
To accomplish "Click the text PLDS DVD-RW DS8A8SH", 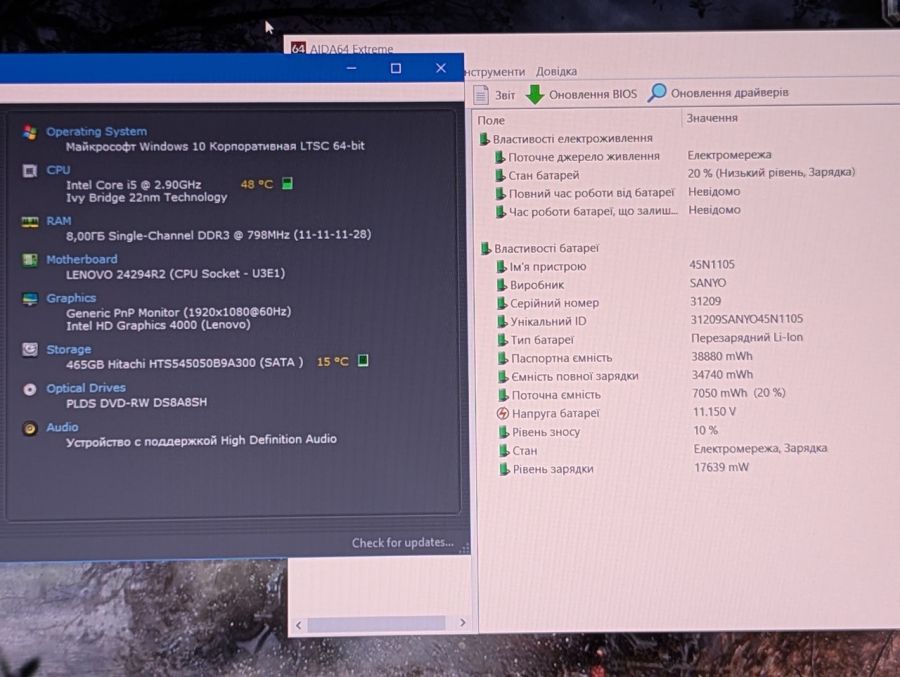I will pyautogui.click(x=137, y=403).
